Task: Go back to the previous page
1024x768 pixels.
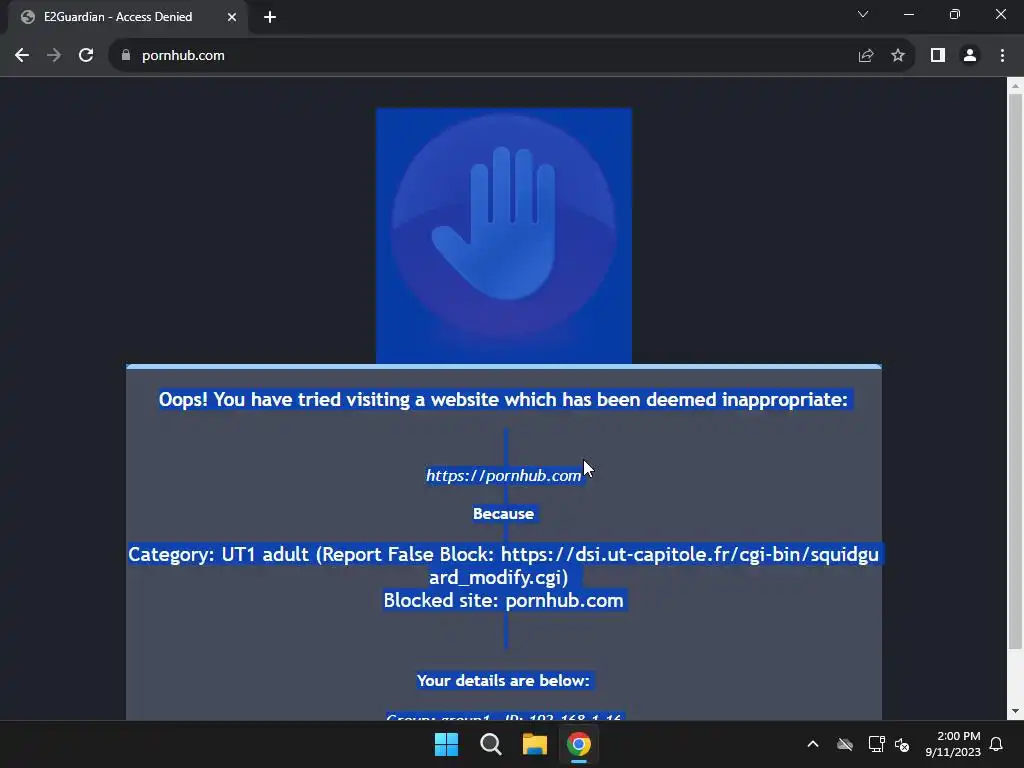Action: [x=22, y=56]
